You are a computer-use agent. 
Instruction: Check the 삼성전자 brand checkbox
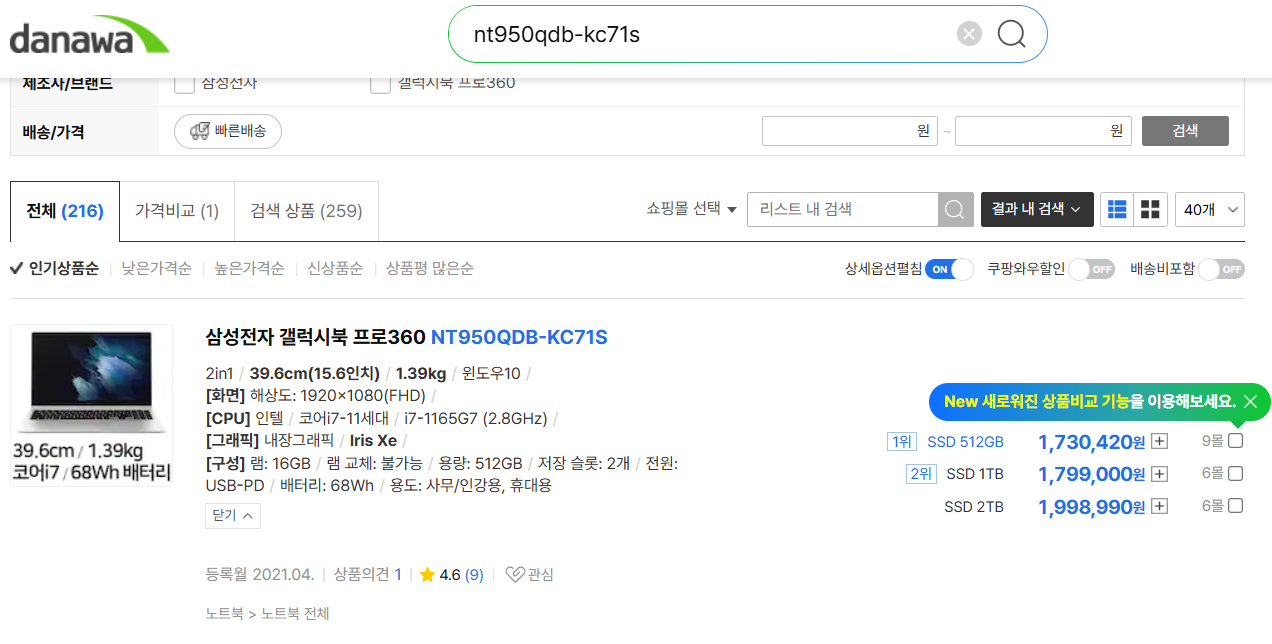pos(184,84)
